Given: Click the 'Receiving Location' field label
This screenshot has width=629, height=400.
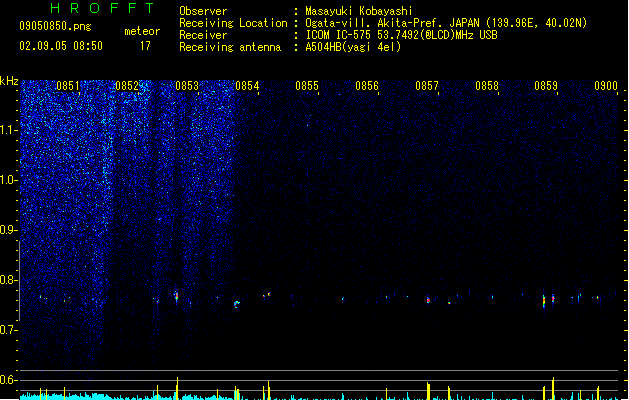Looking at the screenshot, I should [233, 23].
